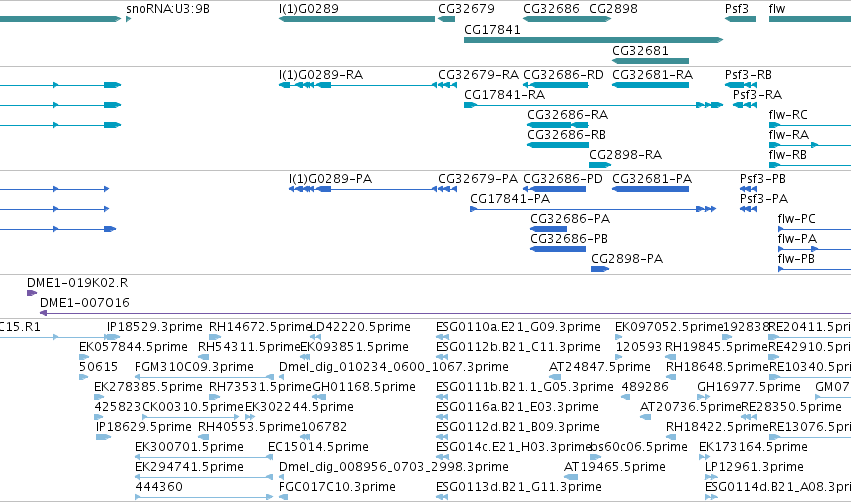Image resolution: width=851 pixels, height=502 pixels.
Task: Click protein CG32679-PA label
Action: coord(478,179)
